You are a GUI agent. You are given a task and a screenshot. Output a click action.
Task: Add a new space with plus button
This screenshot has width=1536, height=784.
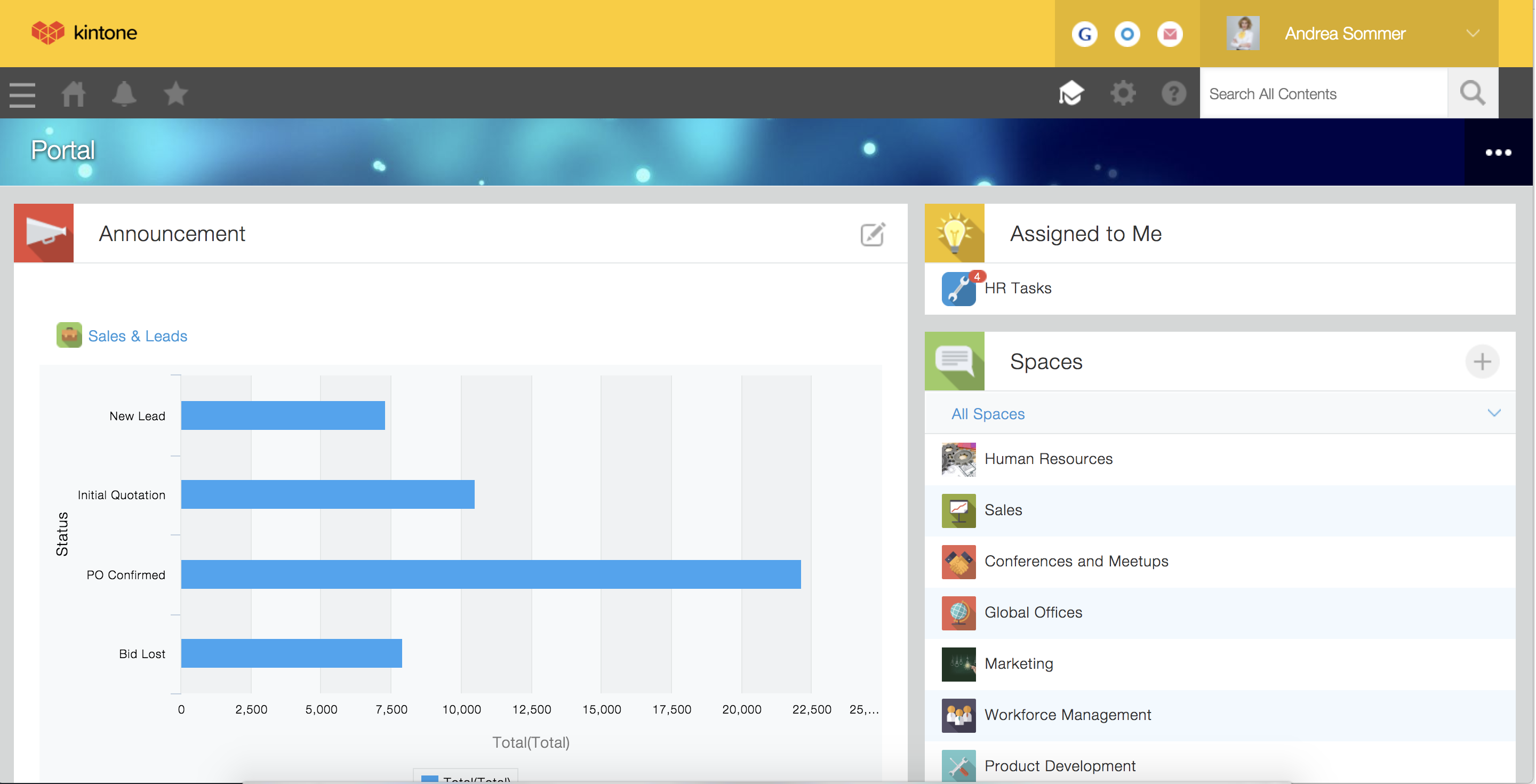click(1482, 361)
